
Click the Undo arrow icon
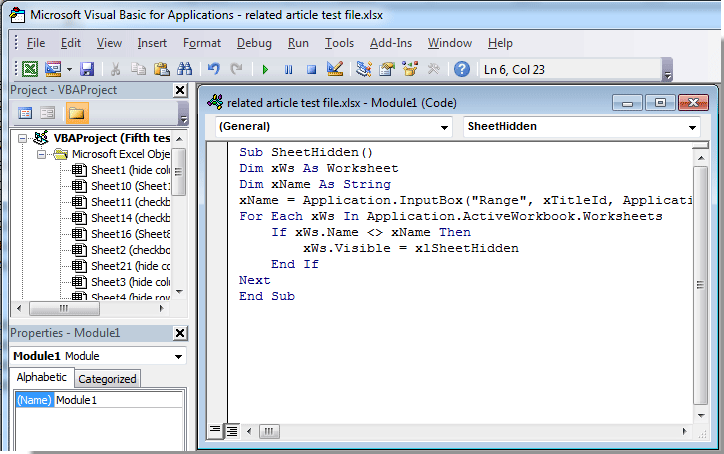(213, 69)
